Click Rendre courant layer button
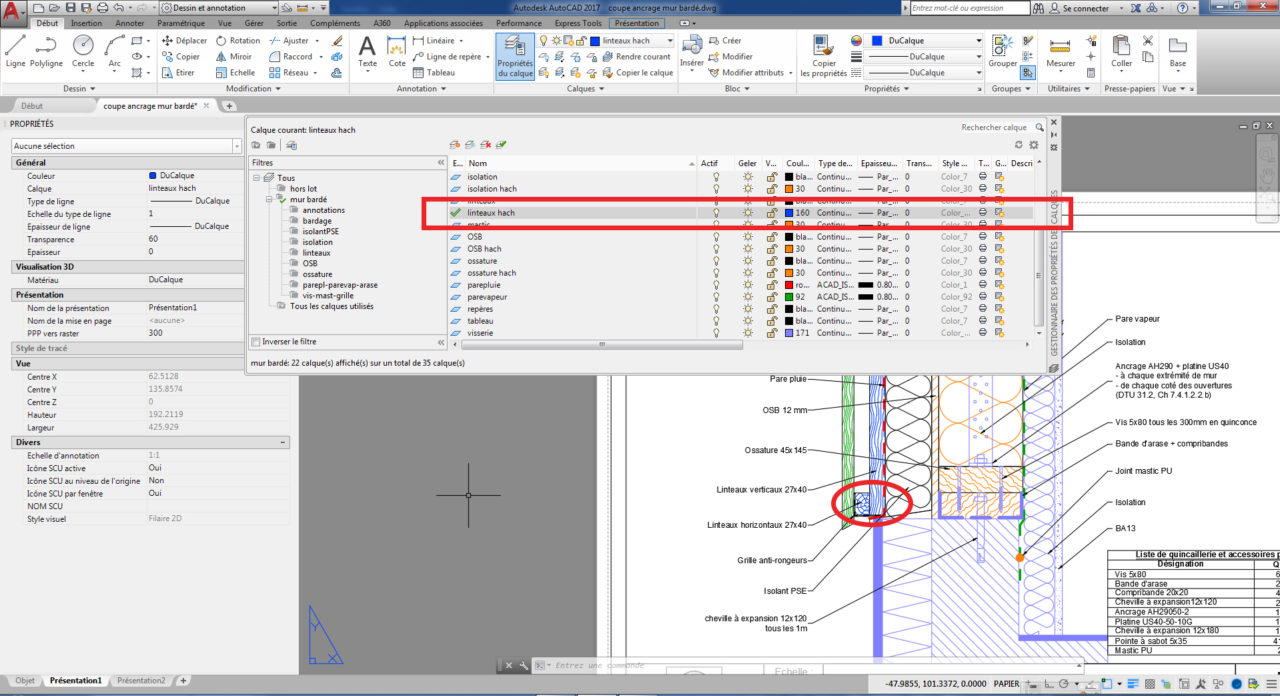1280x696 pixels. coord(635,57)
